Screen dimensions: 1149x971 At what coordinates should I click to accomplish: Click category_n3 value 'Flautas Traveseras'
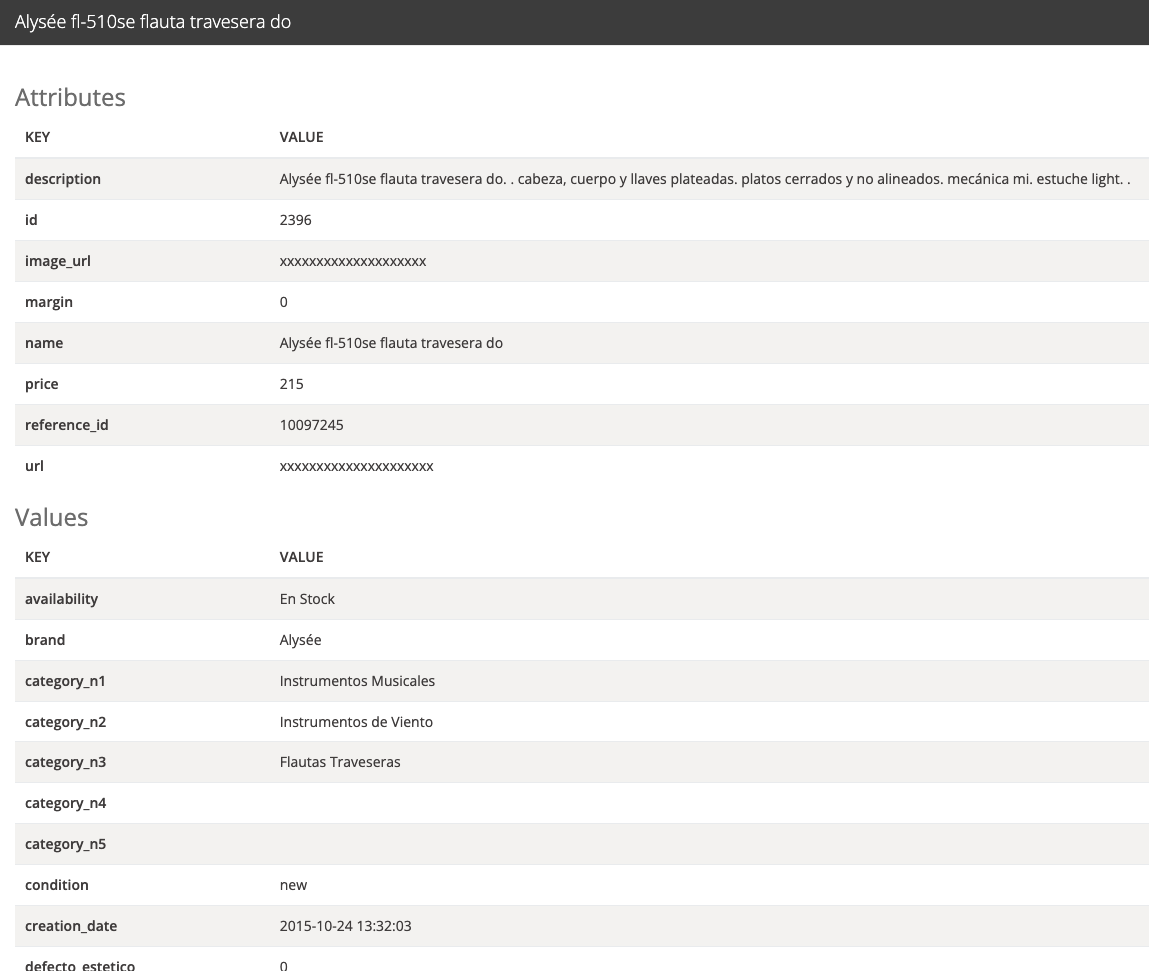pos(340,762)
